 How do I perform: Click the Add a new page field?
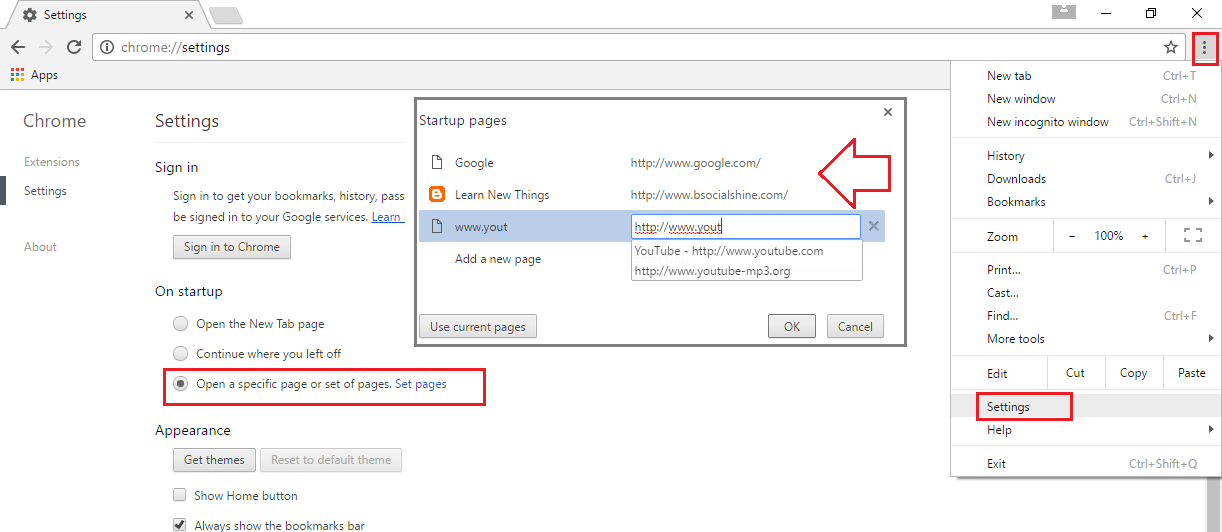coord(498,259)
